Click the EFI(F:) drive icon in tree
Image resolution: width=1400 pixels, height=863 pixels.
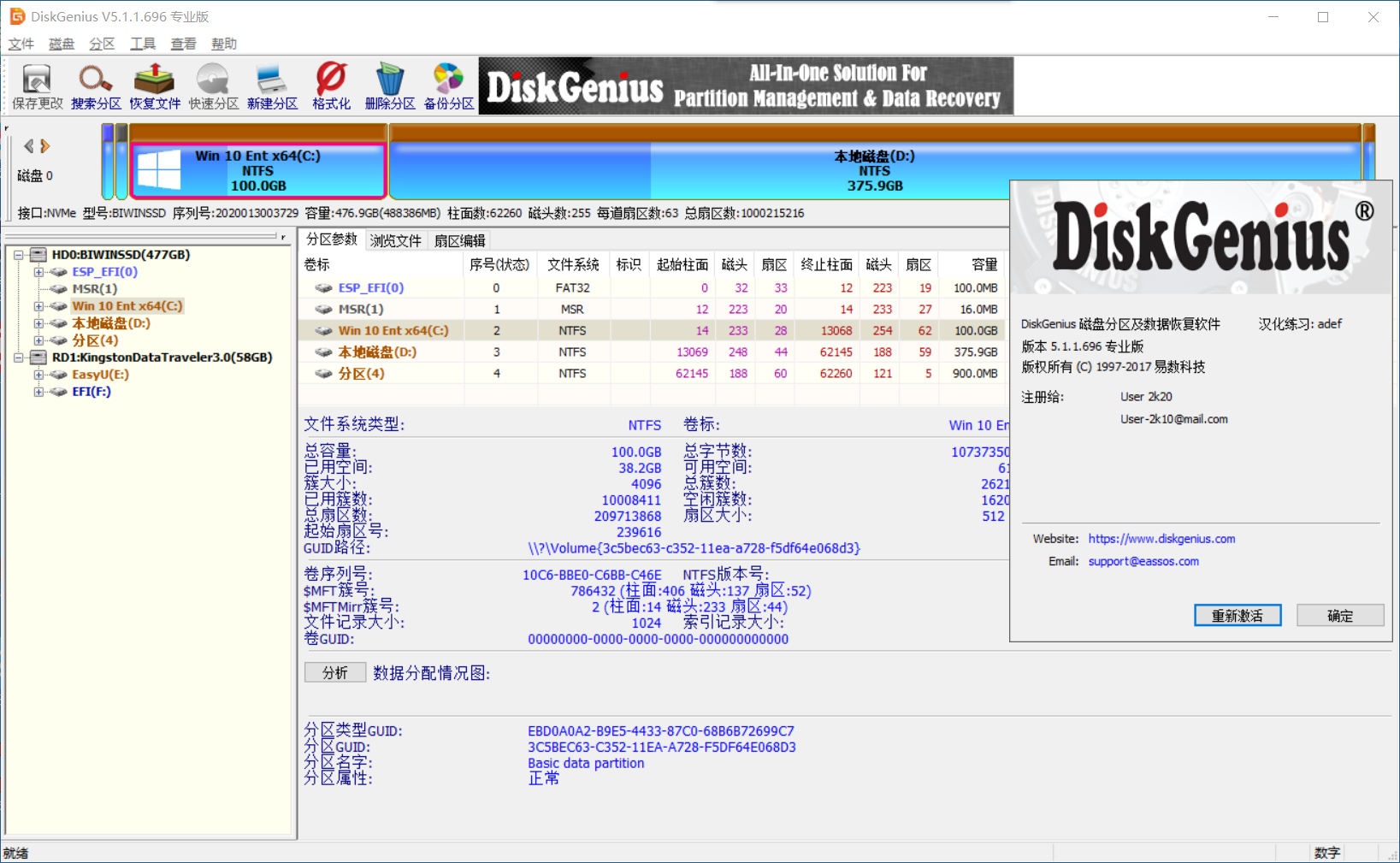(x=58, y=392)
